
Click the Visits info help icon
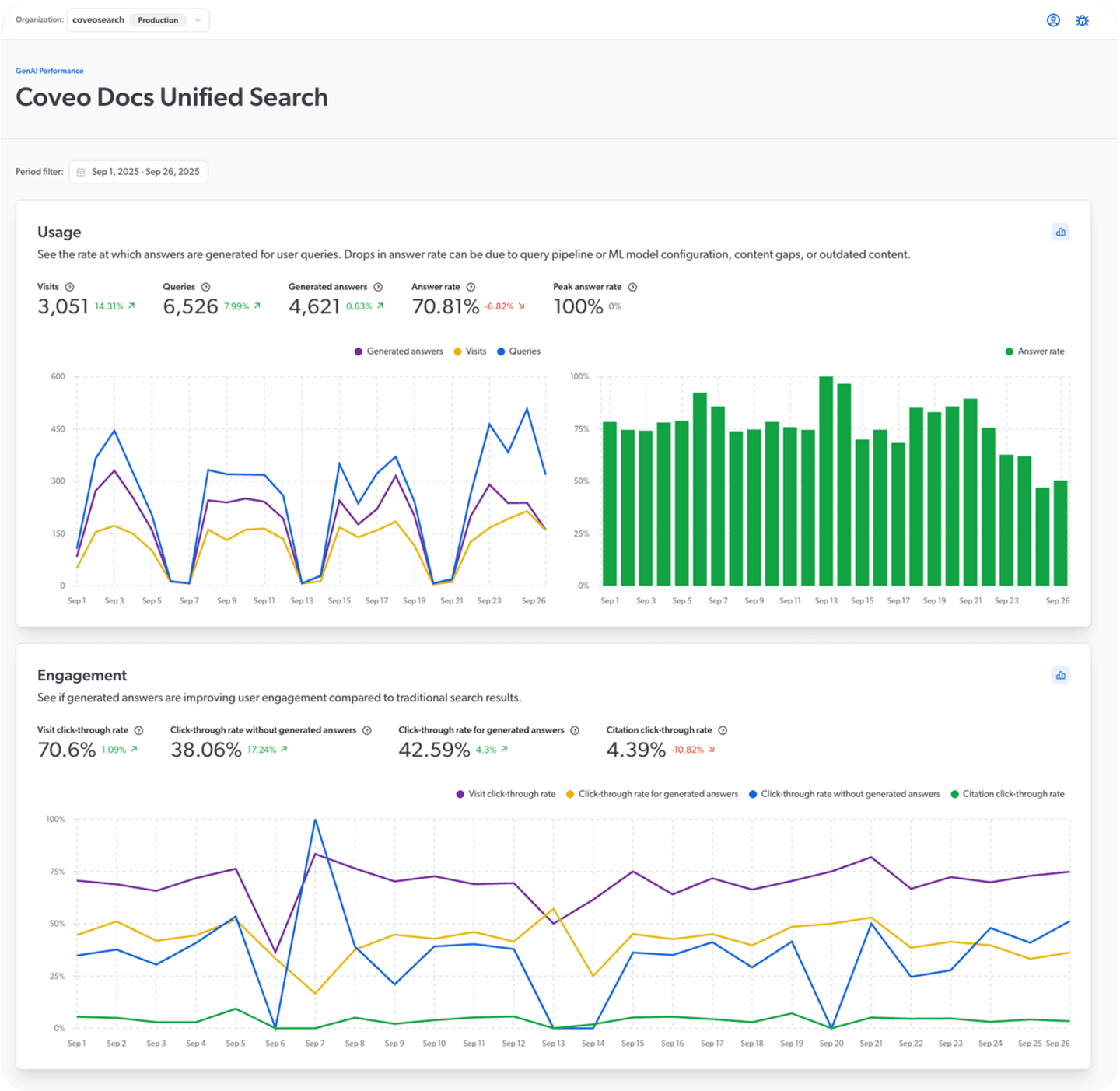coord(69,287)
